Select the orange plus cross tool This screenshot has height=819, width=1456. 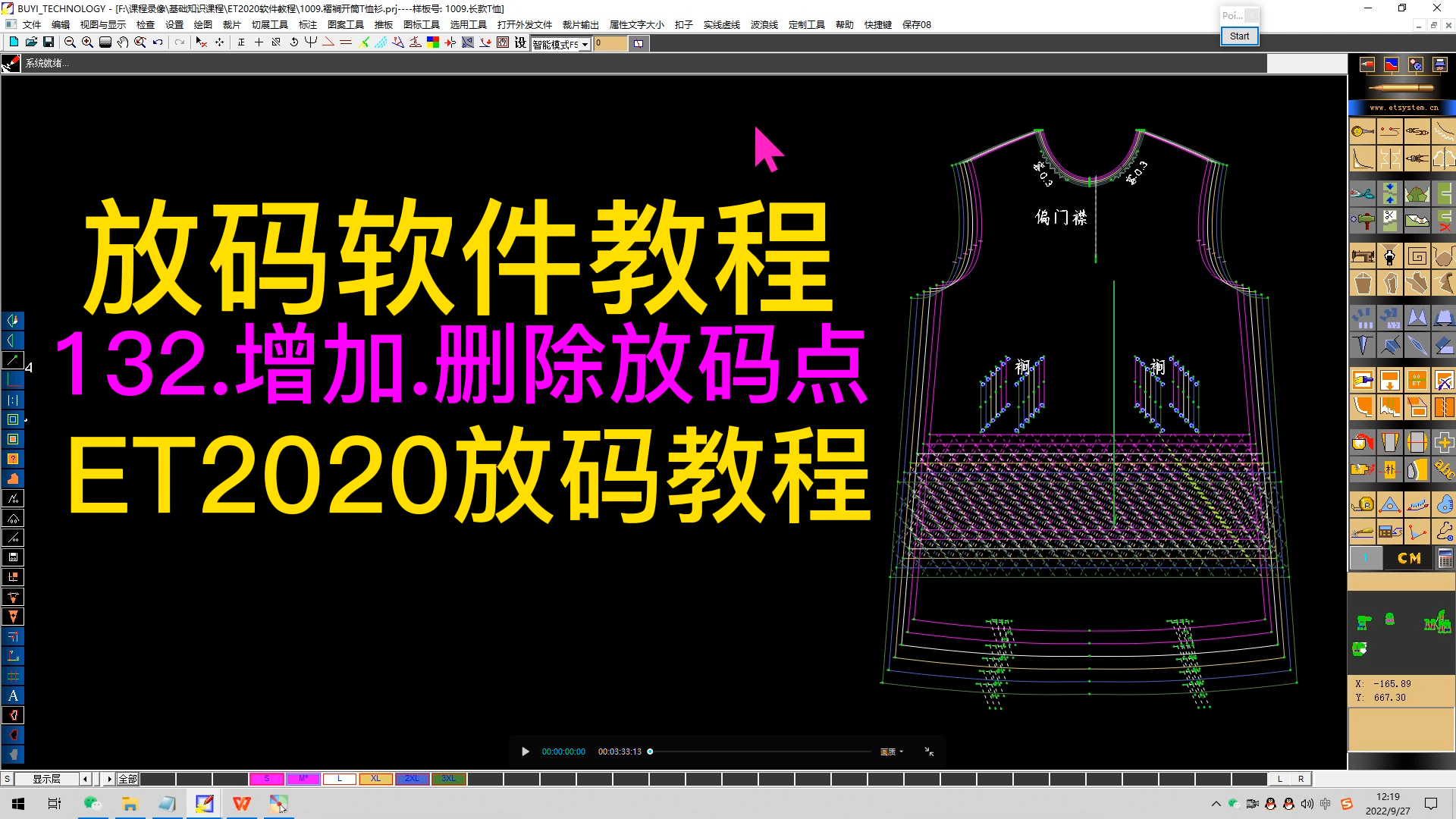coord(1443,442)
